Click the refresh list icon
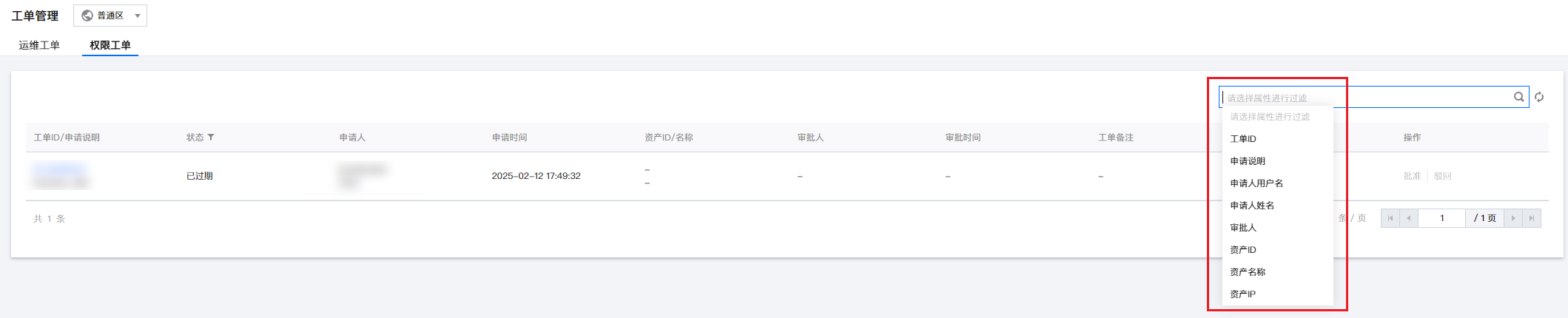The height and width of the screenshot is (318, 1568). coord(1539,97)
